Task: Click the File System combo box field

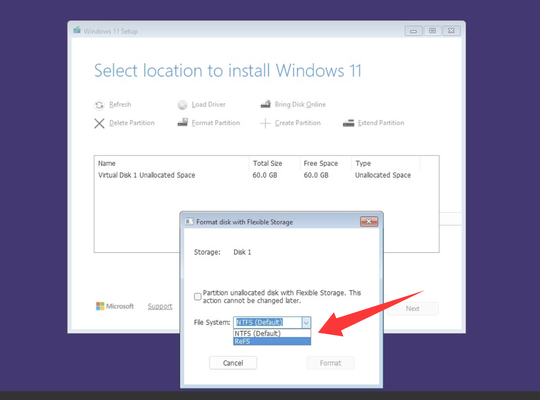Action: 272,323
